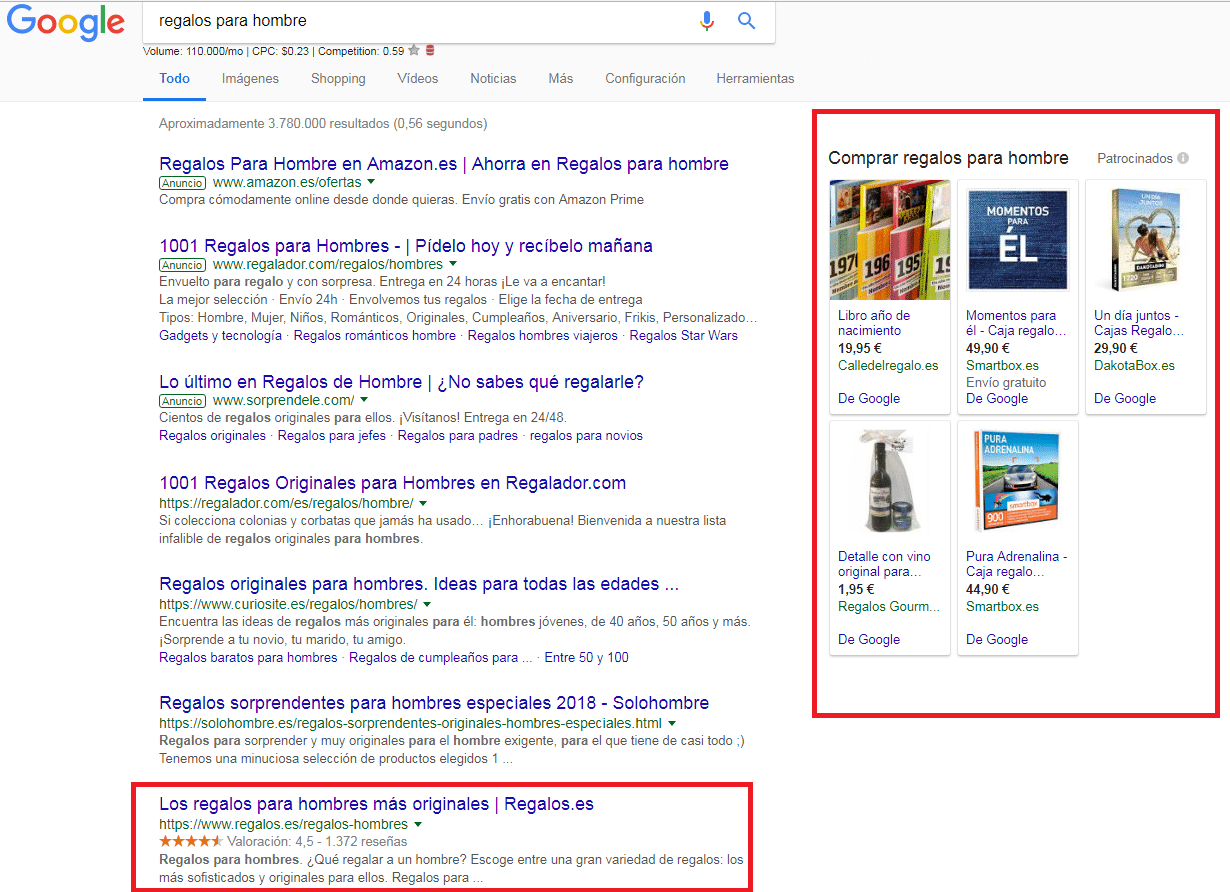The width and height of the screenshot is (1230, 892).
Task: Open 'Lo último en Regalos de Hombre' ad
Action: click(x=401, y=382)
